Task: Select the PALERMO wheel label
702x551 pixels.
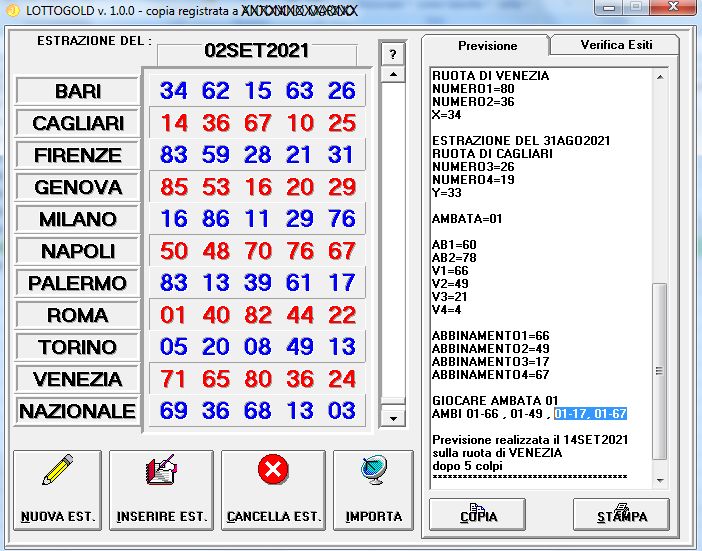Action: pyautogui.click(x=77, y=283)
